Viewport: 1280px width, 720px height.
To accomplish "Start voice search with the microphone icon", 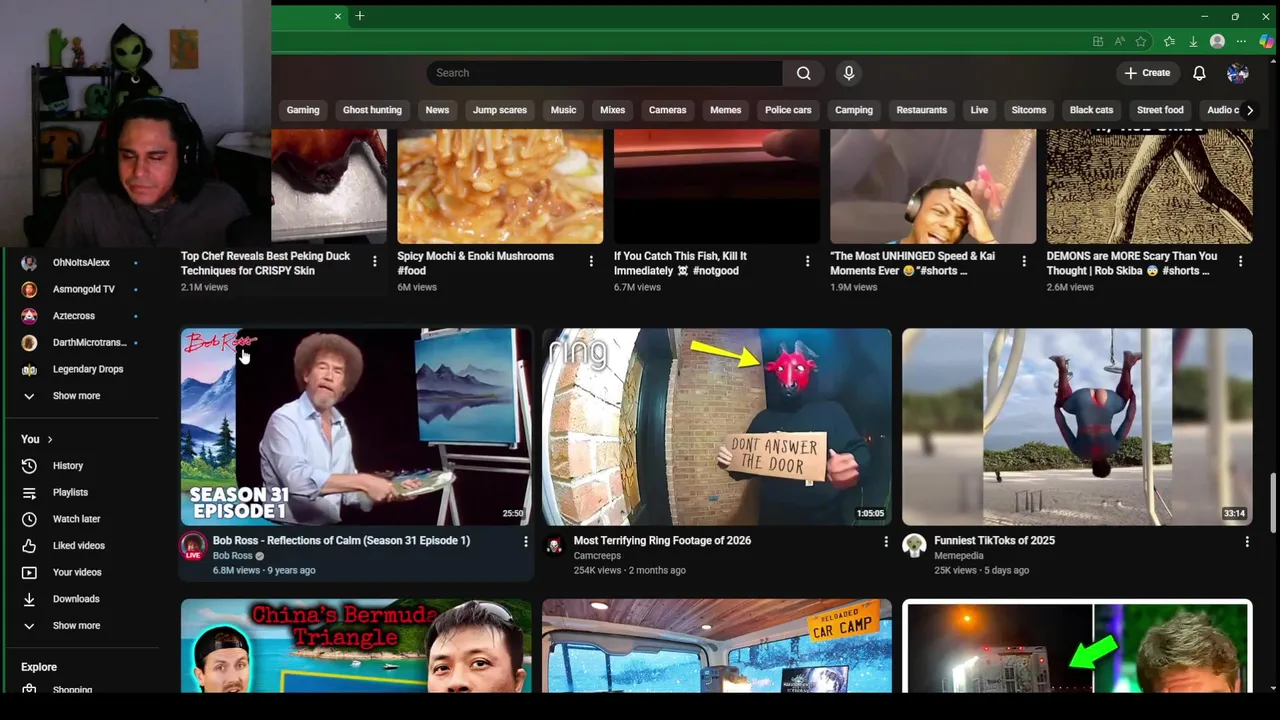I will pos(849,73).
